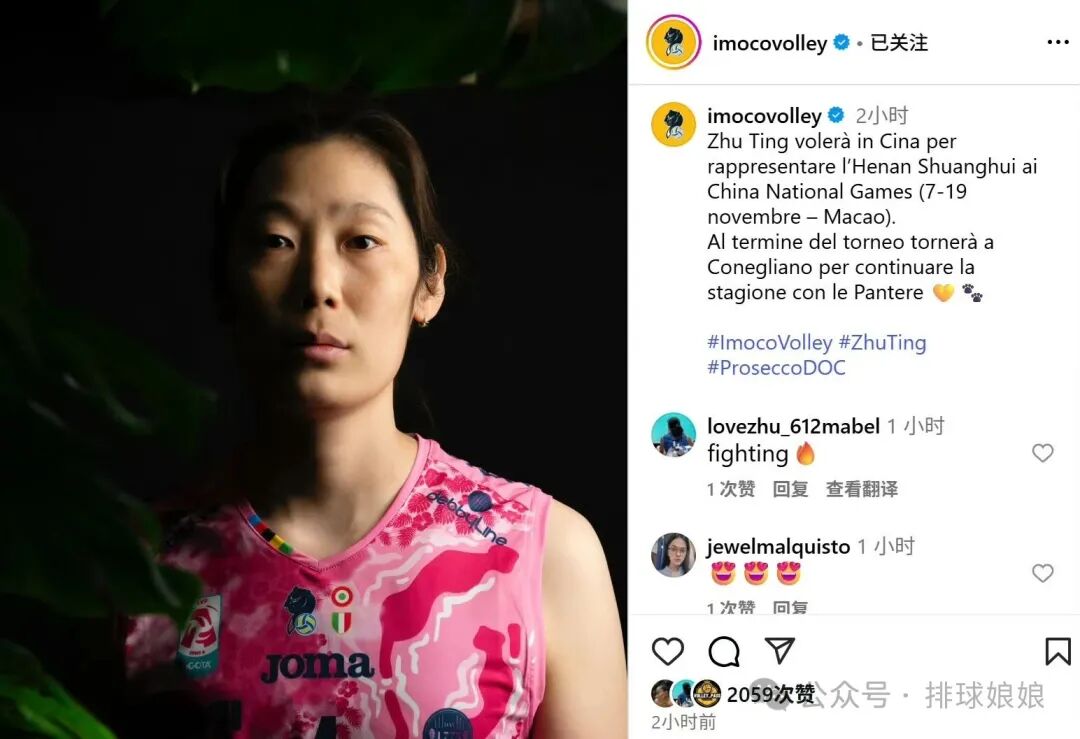Open jewelmalquisto's profile avatar

(674, 554)
